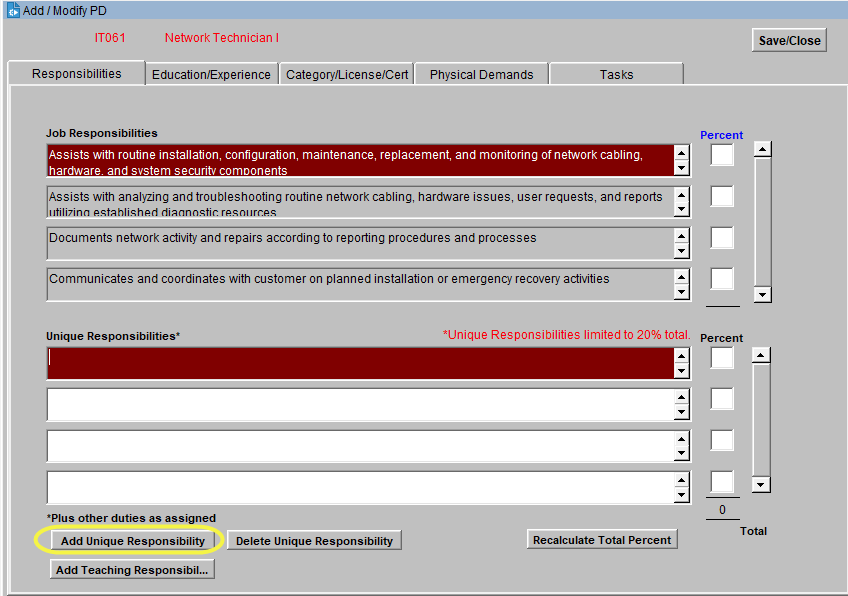Click the blue 'Percent' column header
Image resolution: width=848 pixels, height=596 pixels.
[721, 135]
